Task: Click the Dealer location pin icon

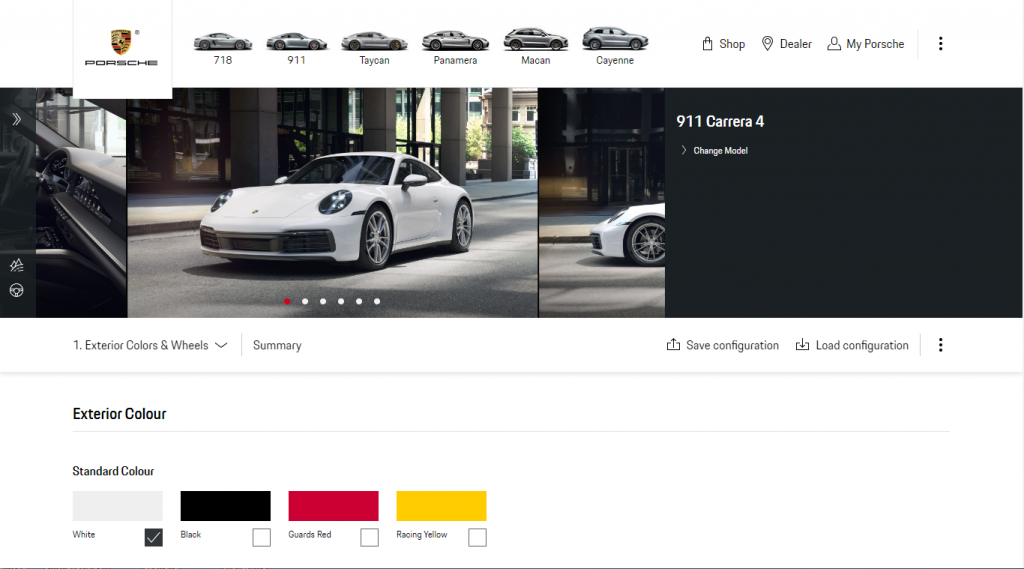Action: [x=767, y=44]
